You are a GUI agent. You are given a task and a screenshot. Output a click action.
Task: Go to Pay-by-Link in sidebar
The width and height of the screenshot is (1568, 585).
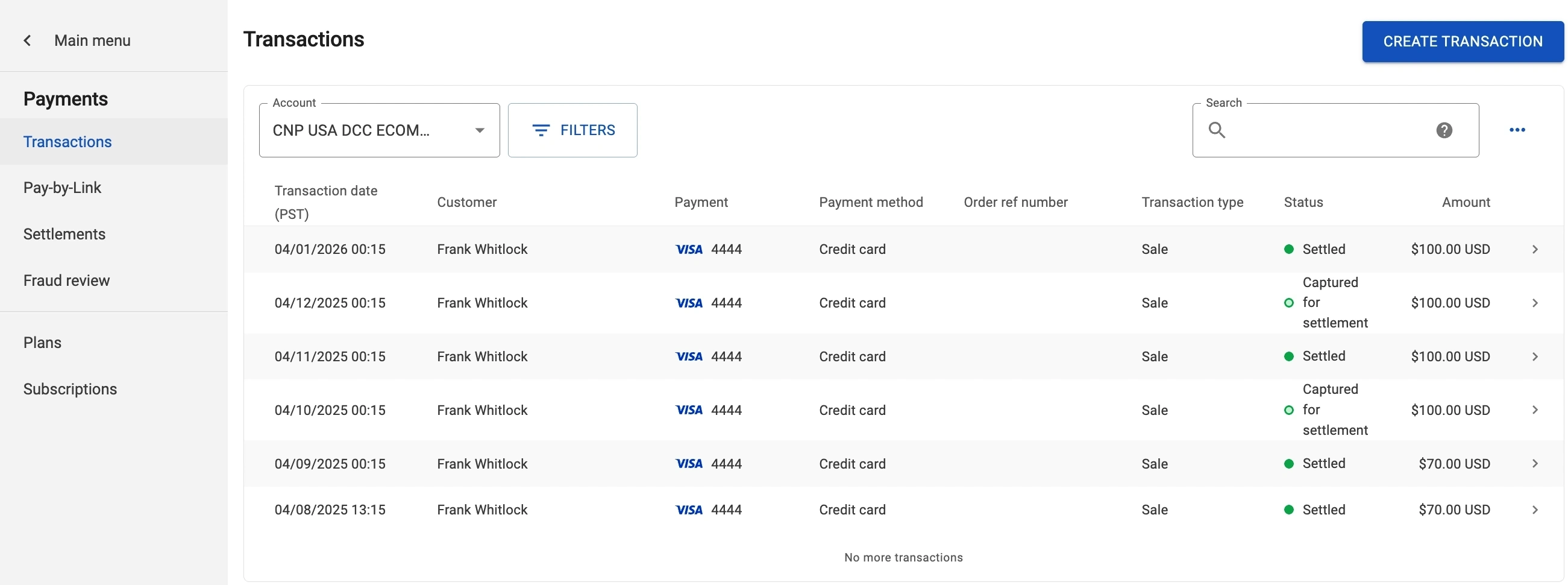62,188
